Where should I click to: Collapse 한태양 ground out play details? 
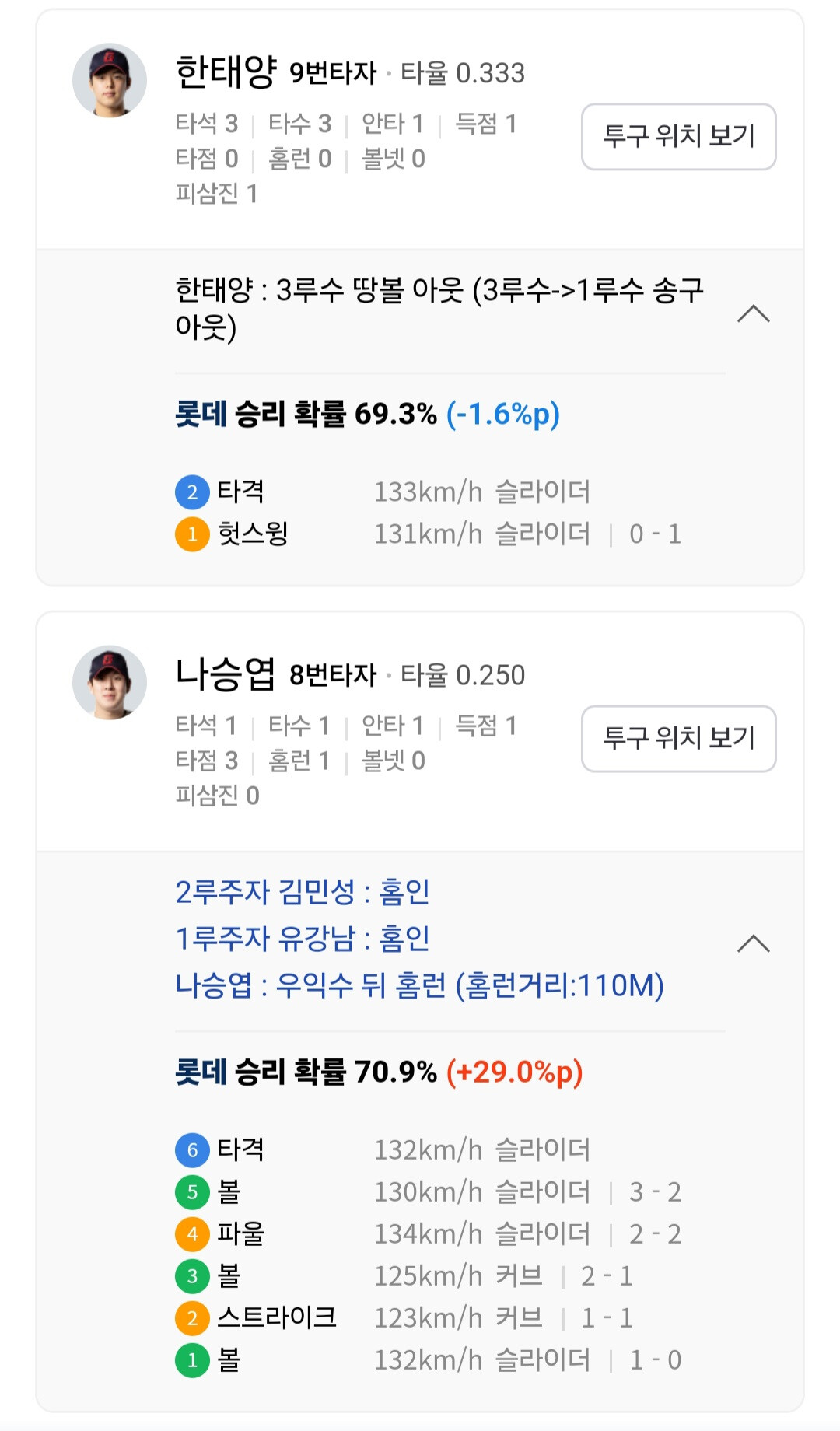coord(753,314)
